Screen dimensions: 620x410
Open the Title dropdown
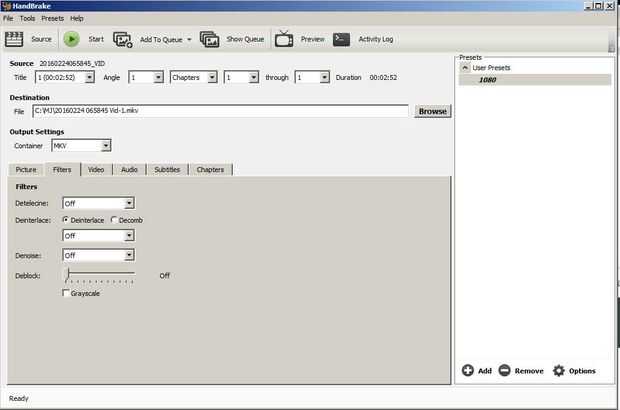coord(90,77)
